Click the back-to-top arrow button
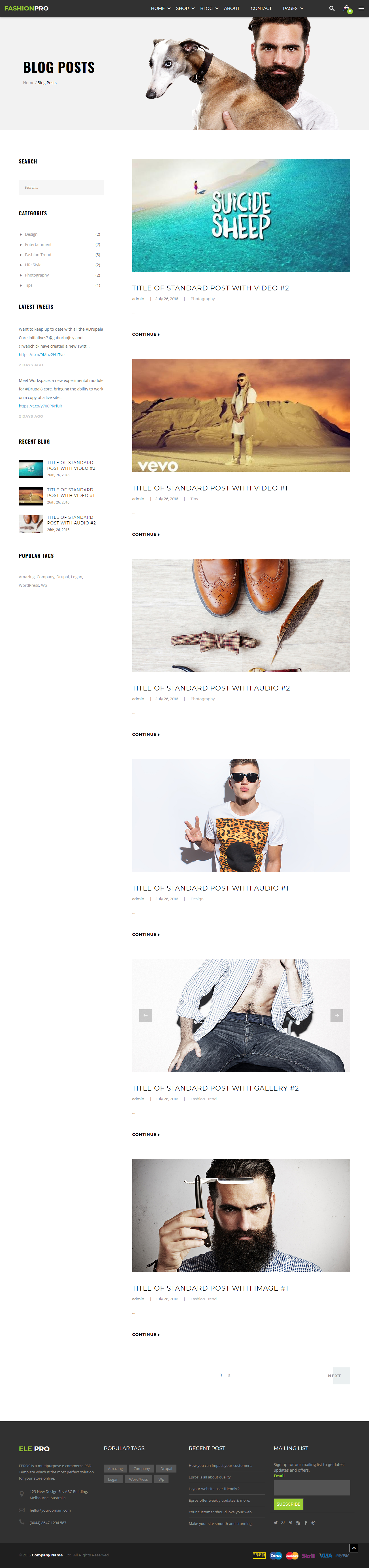Viewport: 369px width, 1568px height. point(354,1548)
